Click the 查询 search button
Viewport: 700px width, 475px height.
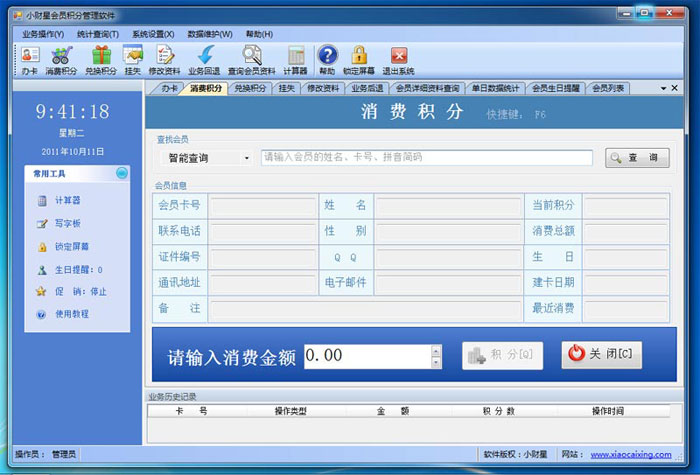coord(637,158)
